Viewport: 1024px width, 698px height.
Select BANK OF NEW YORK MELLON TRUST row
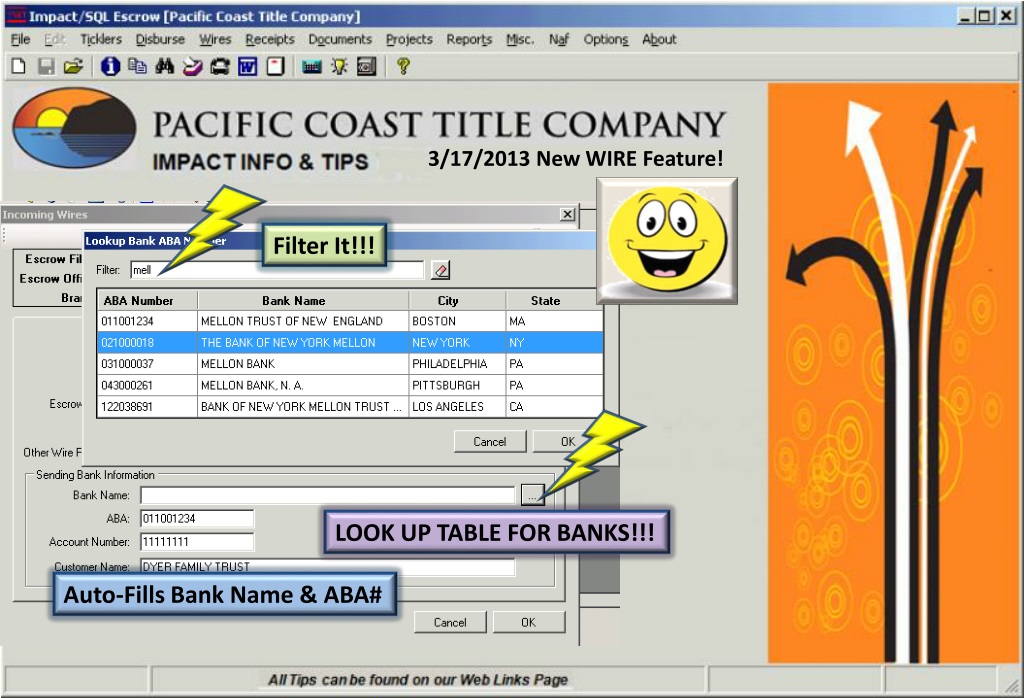pyautogui.click(x=350, y=406)
